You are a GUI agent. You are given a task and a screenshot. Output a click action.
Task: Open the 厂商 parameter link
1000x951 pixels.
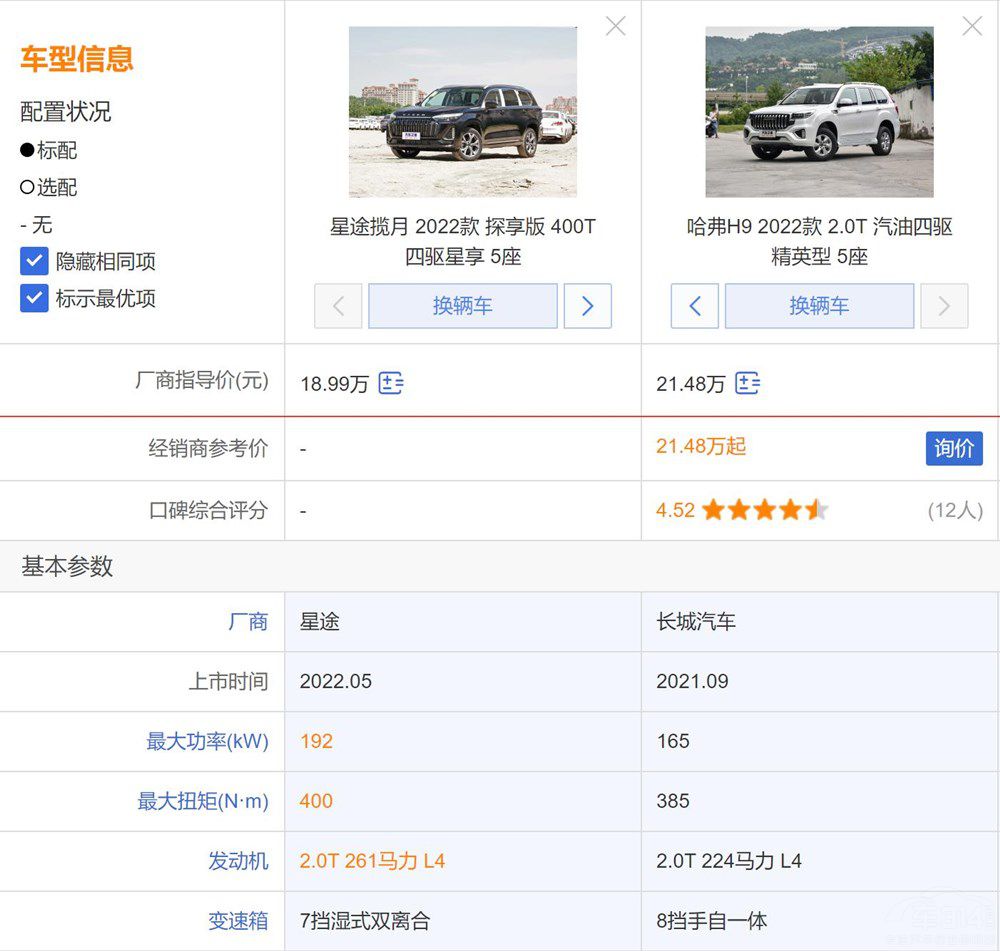(x=248, y=622)
